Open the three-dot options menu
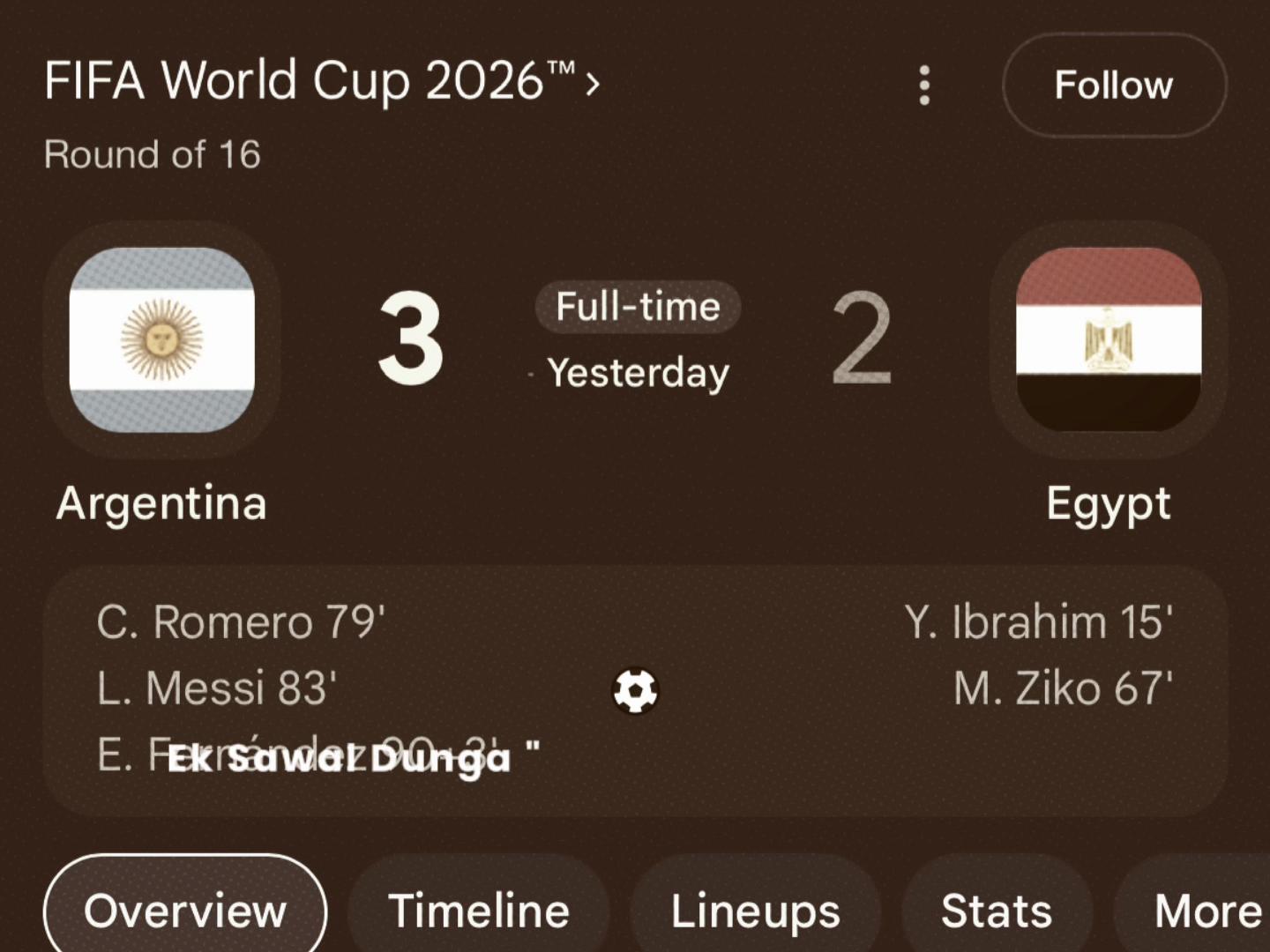 (924, 86)
